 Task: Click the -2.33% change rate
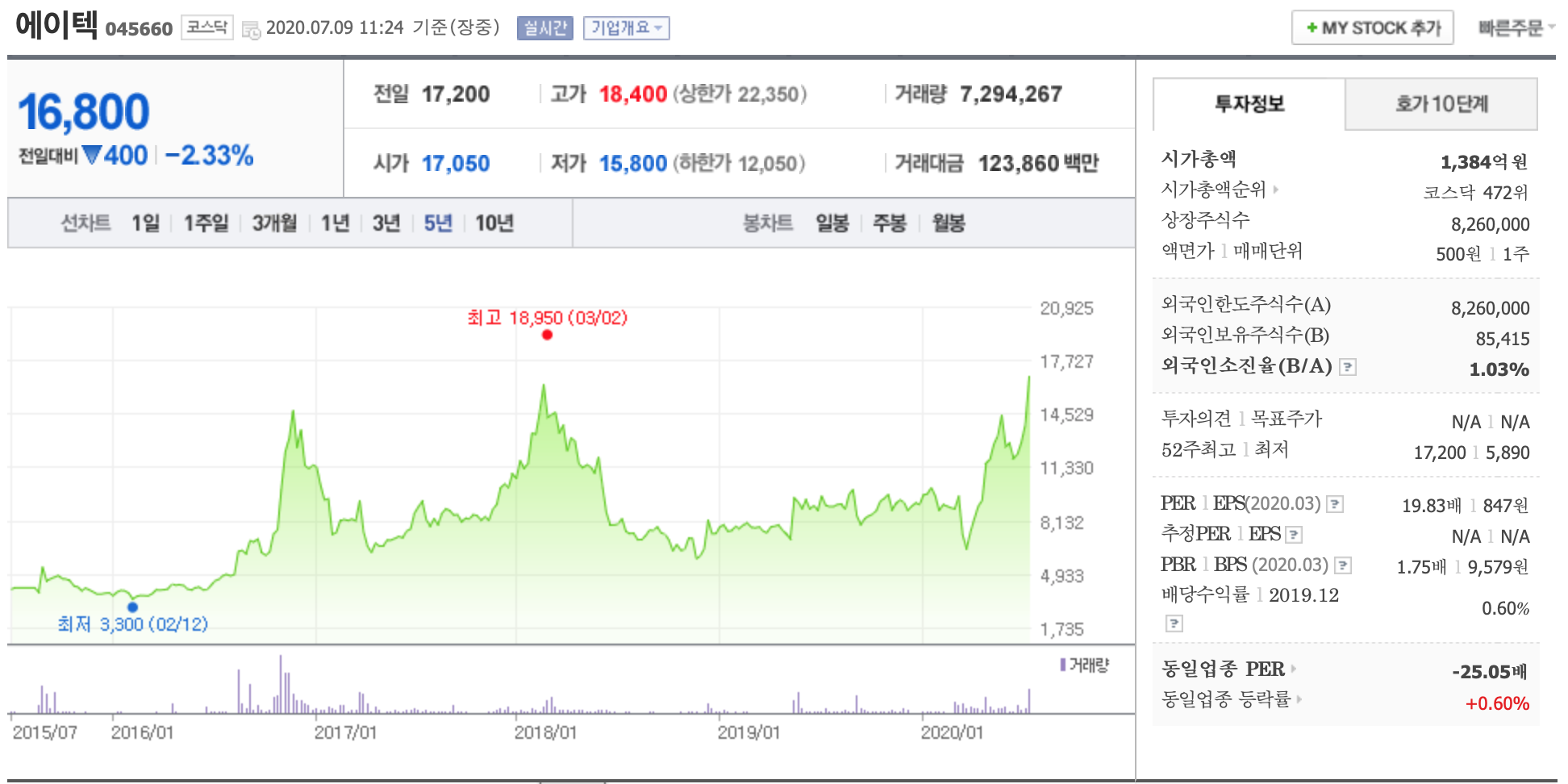pyautogui.click(x=209, y=155)
